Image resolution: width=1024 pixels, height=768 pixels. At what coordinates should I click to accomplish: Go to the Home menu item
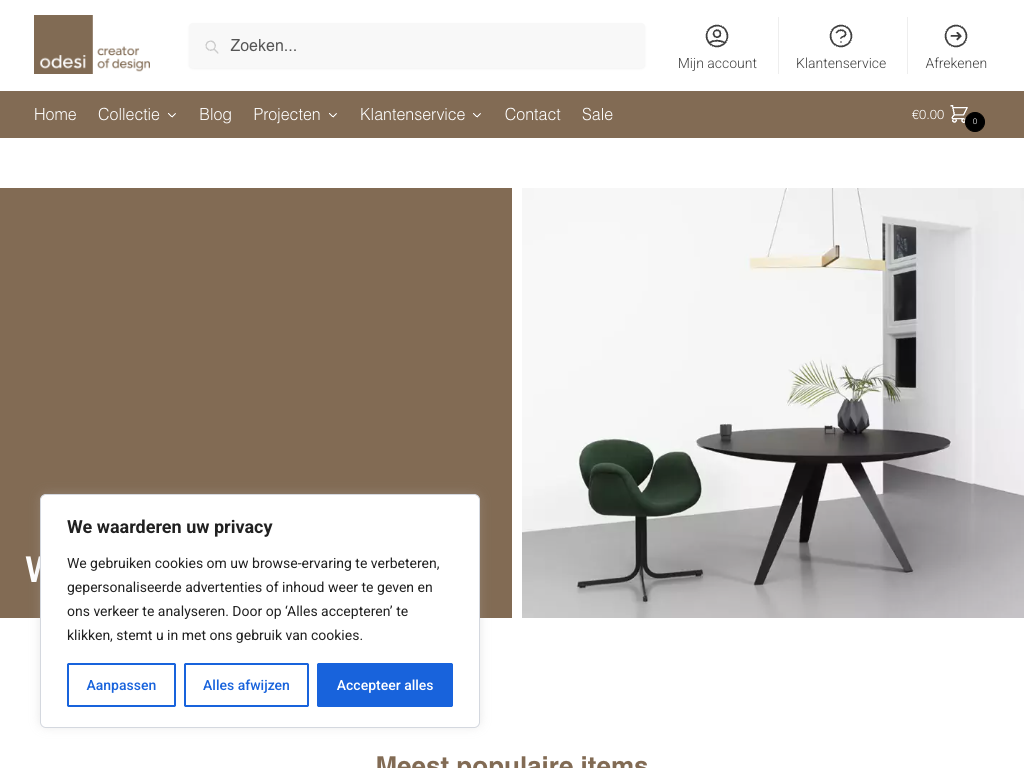pyautogui.click(x=55, y=114)
